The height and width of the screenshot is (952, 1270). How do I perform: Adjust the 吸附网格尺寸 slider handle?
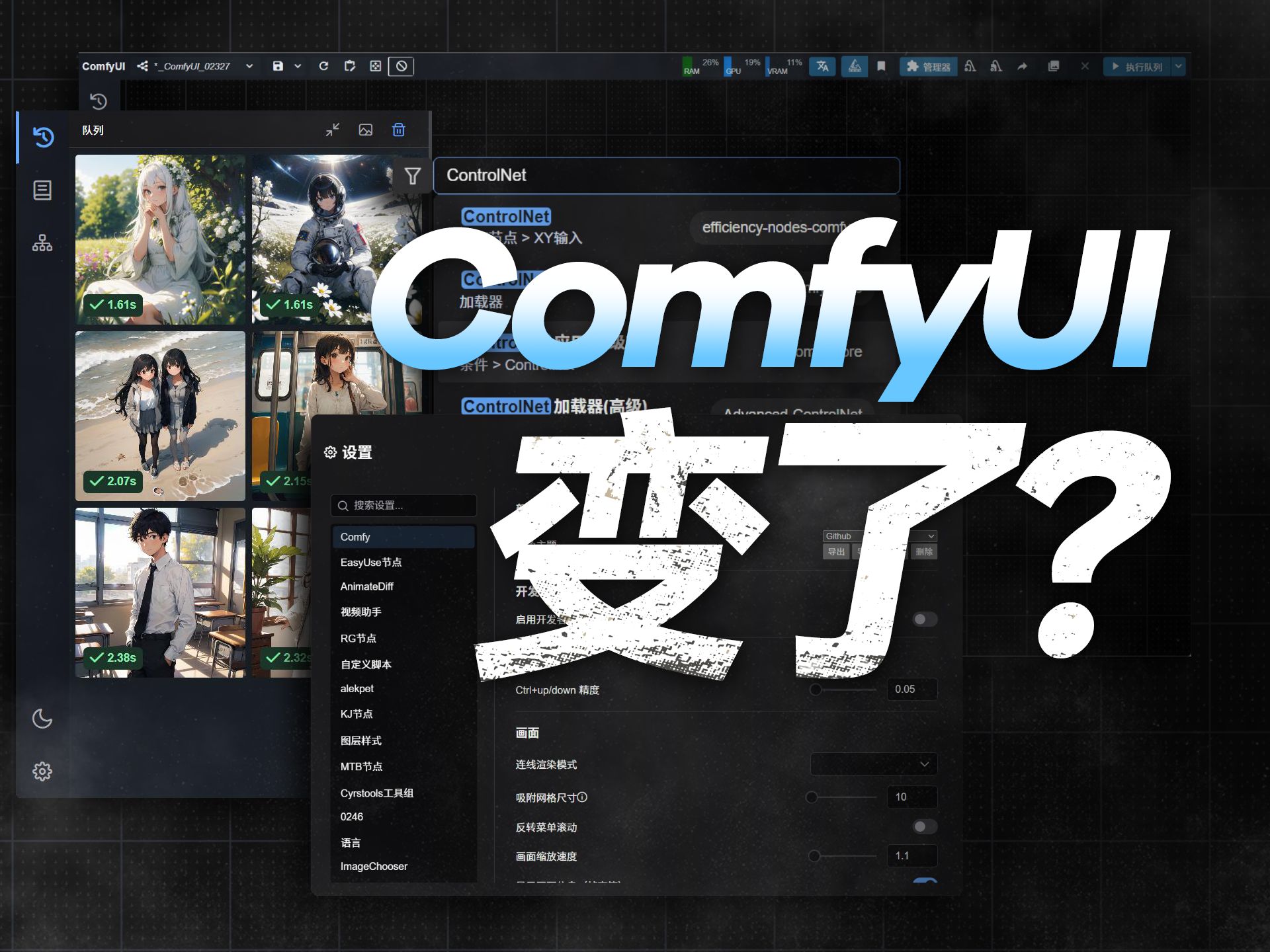(812, 797)
